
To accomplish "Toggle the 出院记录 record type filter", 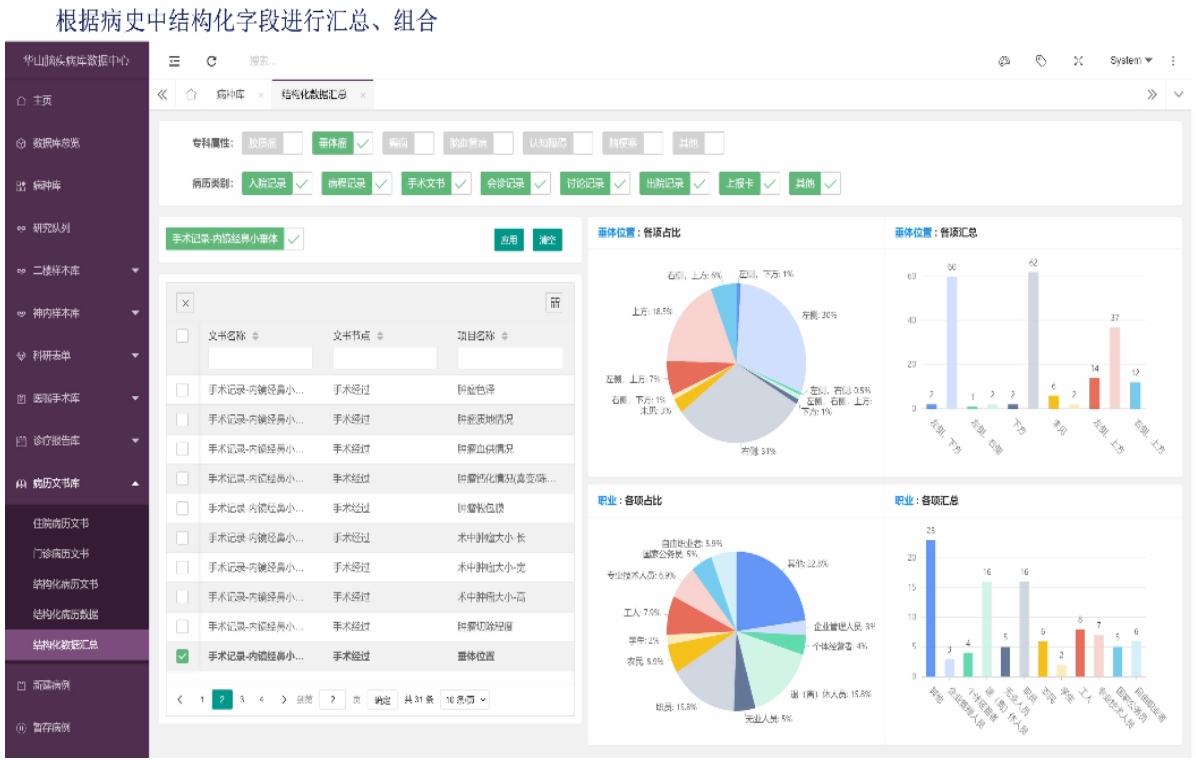I will pyautogui.click(x=674, y=184).
